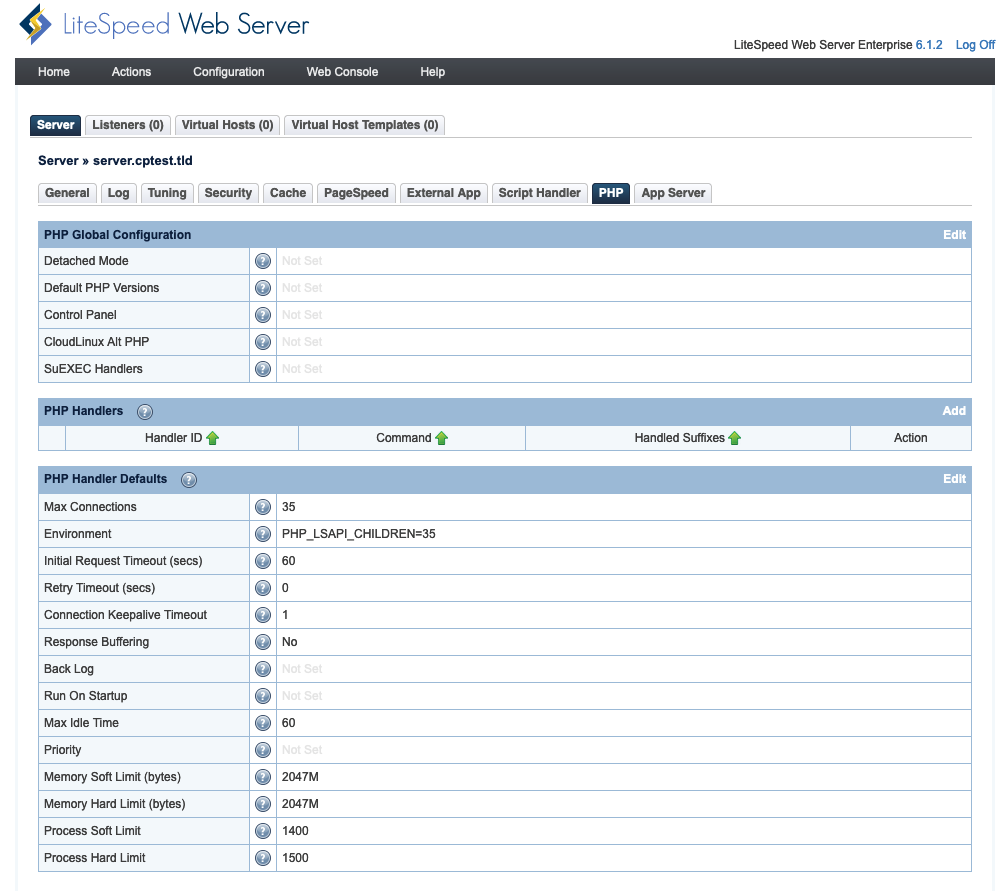Open help icon for Initial Request Timeout
The image size is (1003, 891).
click(263, 561)
